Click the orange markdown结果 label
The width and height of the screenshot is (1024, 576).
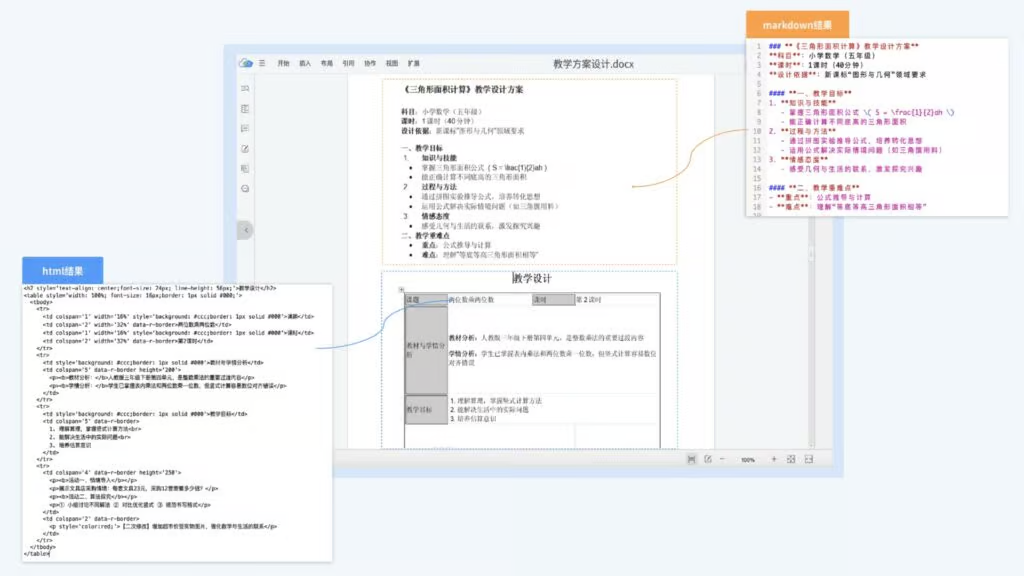(797, 25)
